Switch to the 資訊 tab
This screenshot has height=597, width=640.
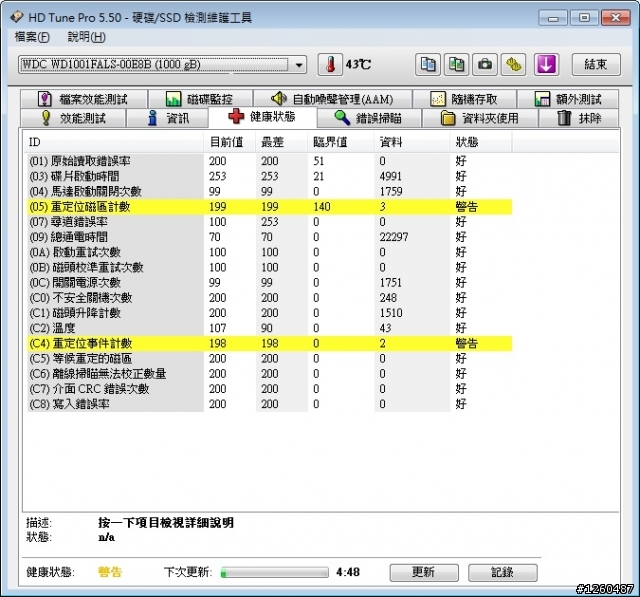(x=167, y=118)
